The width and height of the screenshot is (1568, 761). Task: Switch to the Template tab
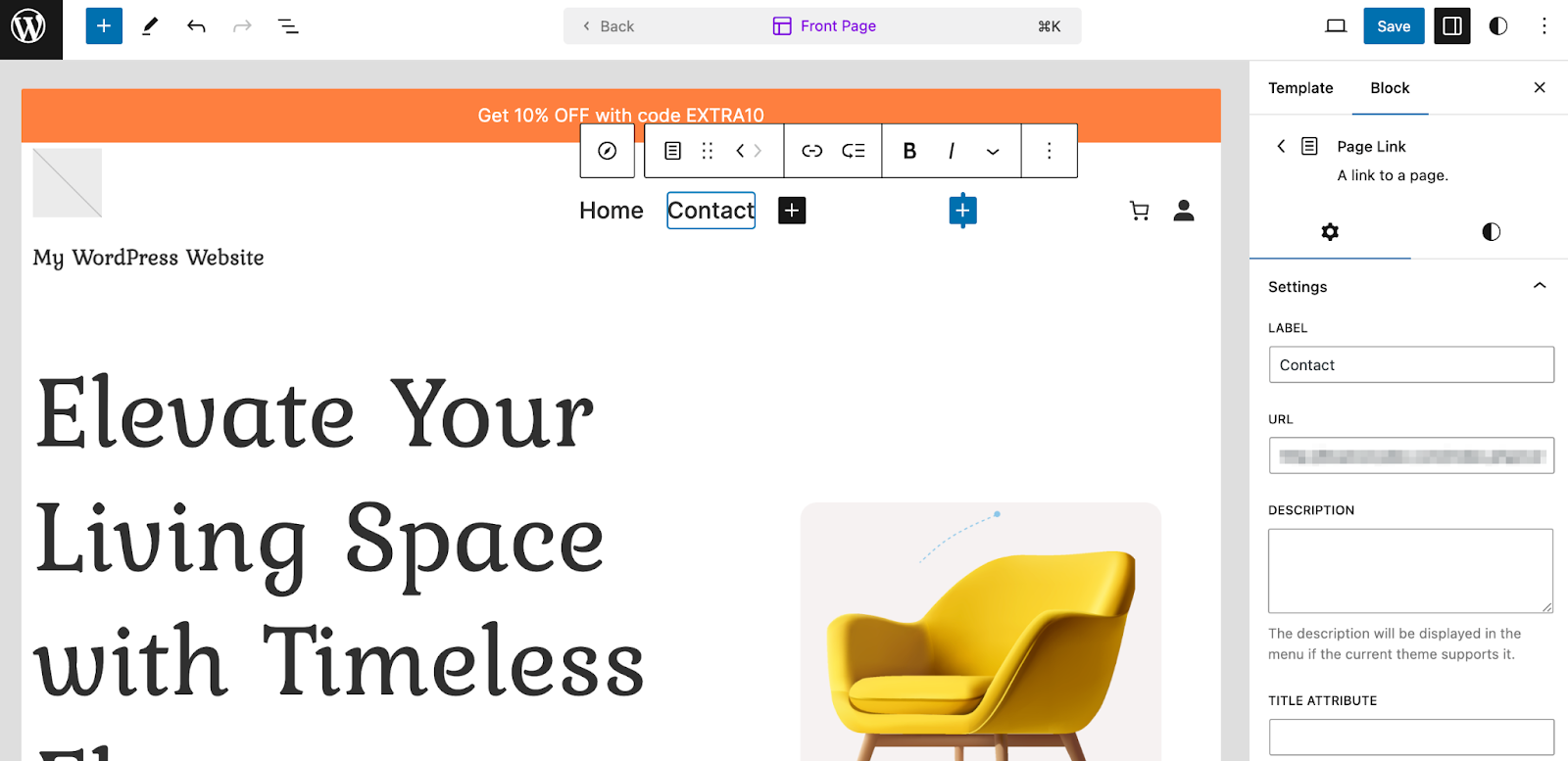coord(1300,88)
